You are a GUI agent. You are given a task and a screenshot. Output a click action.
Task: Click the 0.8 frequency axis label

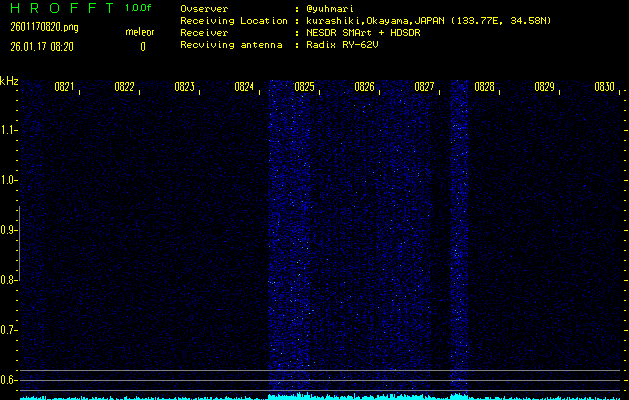pyautogui.click(x=7, y=280)
